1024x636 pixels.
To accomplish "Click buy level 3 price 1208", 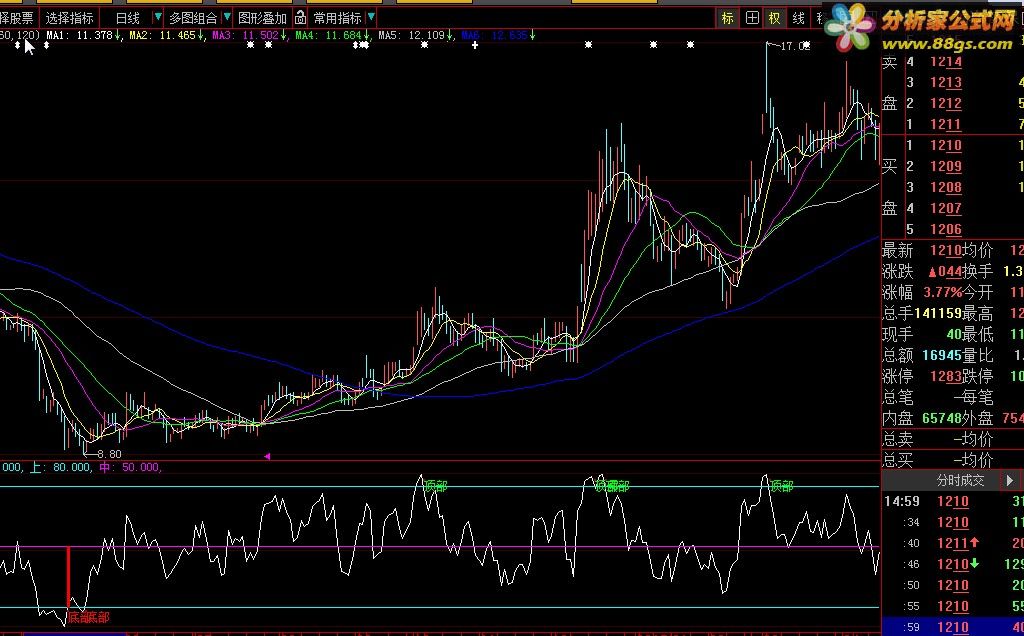I will [946, 187].
